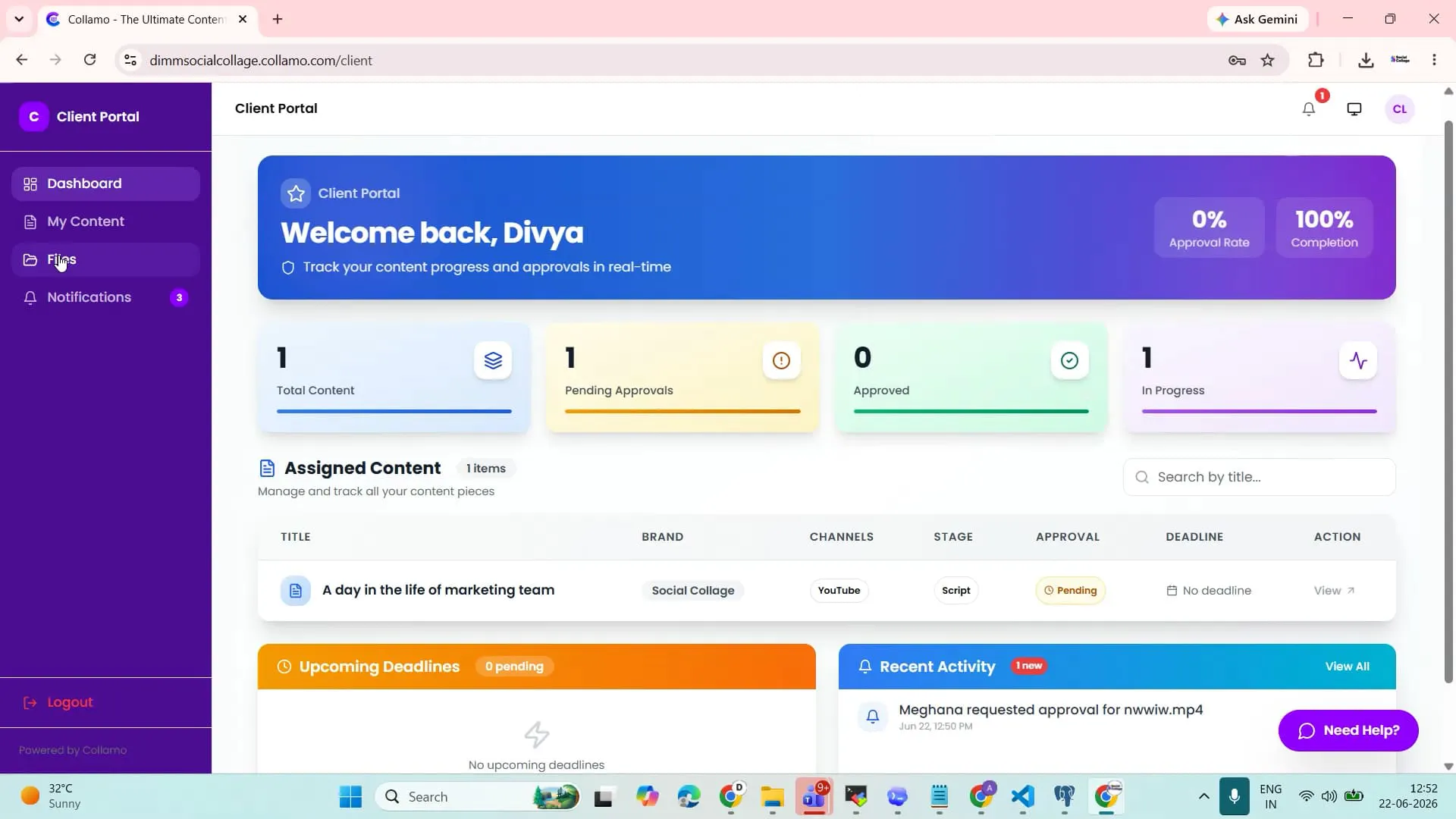
Task: Click the Search by title field
Action: click(1260, 477)
